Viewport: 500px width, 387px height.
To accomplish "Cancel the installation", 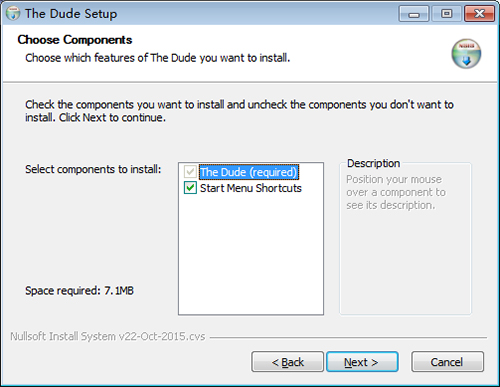I will [x=447, y=362].
